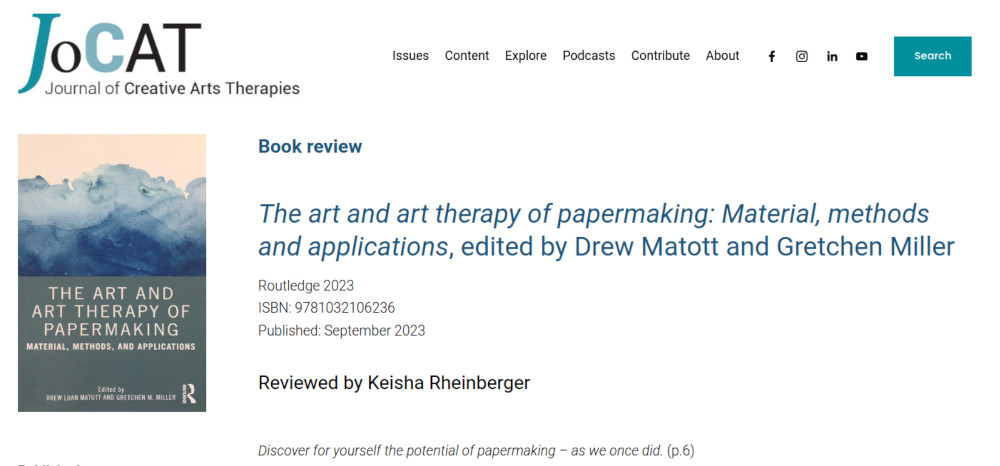Image resolution: width=1000 pixels, height=466 pixels.
Task: Open the YouTube channel icon
Action: pyautogui.click(x=862, y=56)
